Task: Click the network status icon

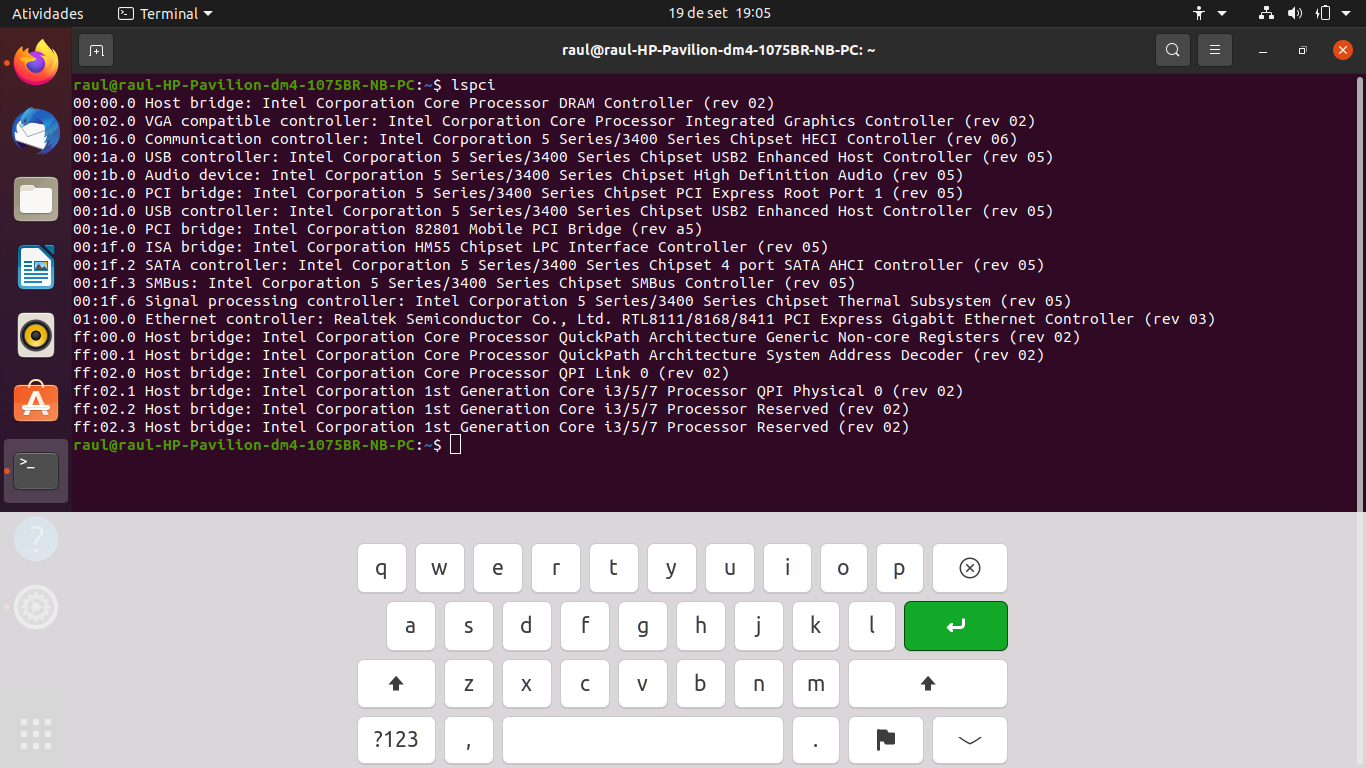Action: tap(1267, 13)
